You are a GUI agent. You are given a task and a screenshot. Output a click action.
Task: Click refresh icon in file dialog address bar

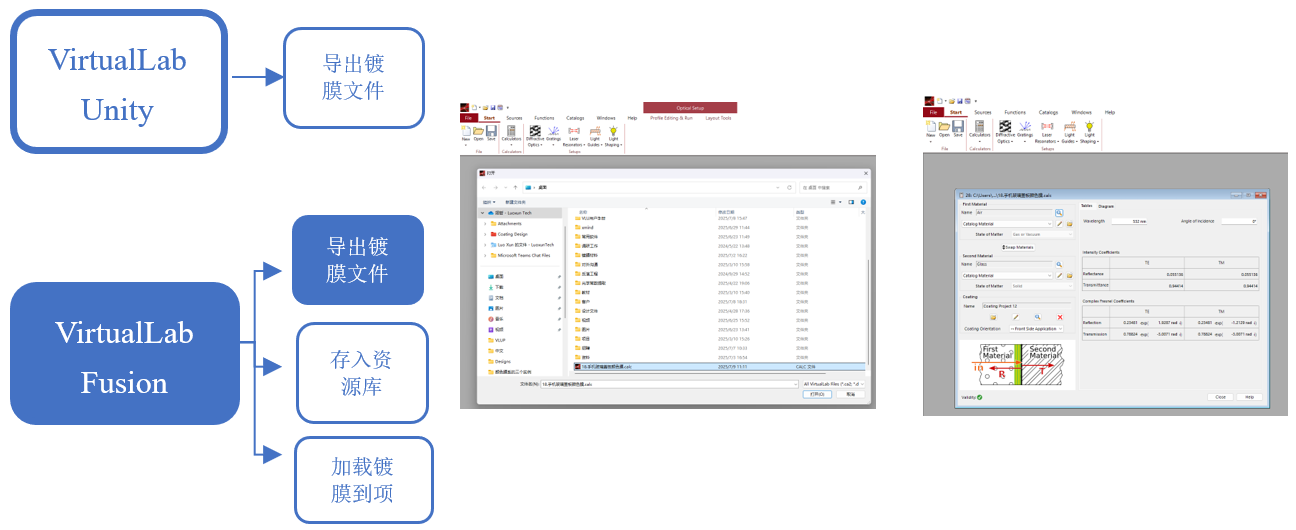click(789, 187)
